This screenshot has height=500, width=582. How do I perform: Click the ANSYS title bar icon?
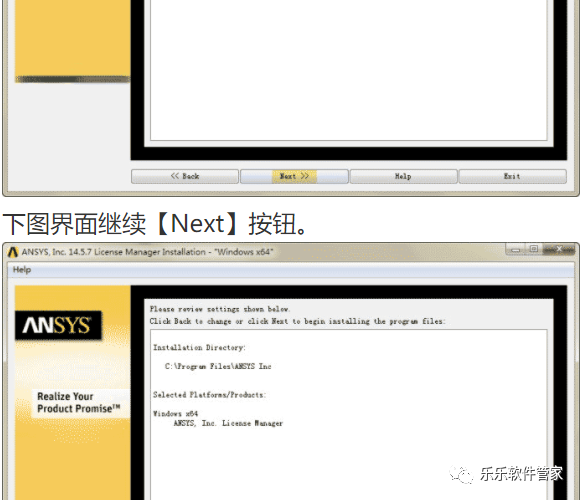pyautogui.click(x=13, y=252)
